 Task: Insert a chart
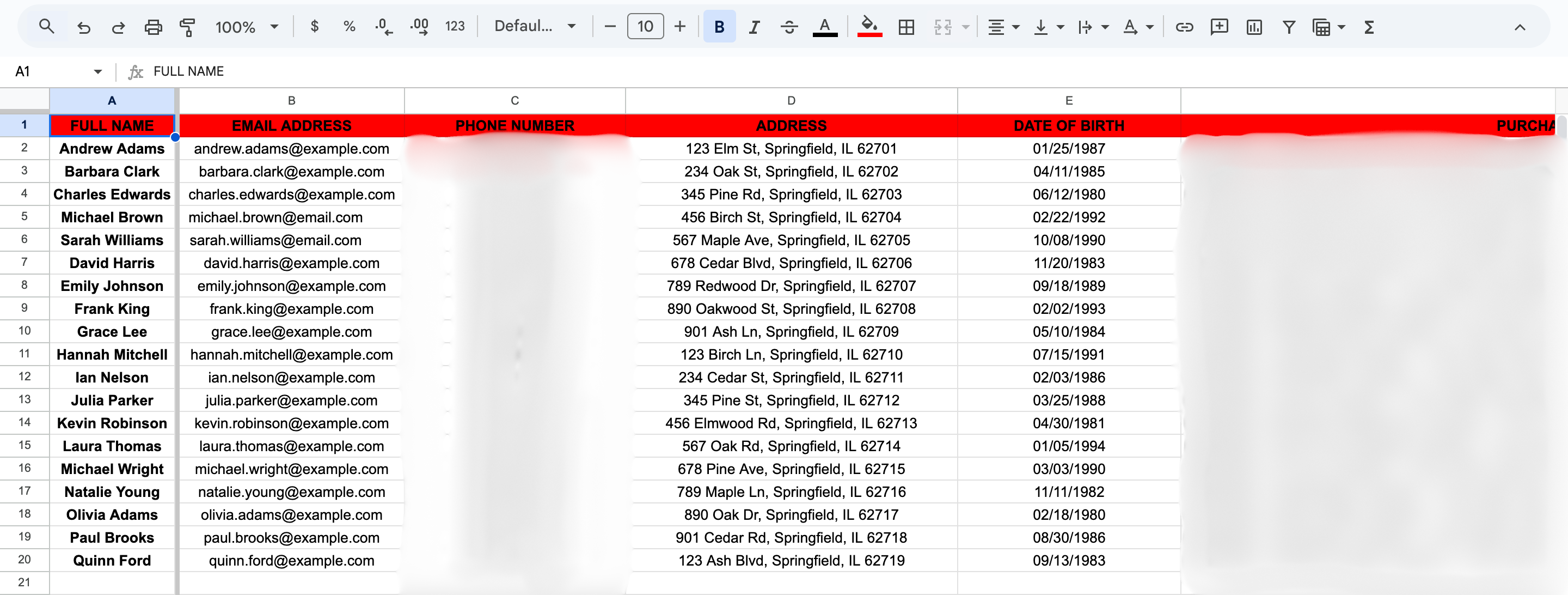(x=1254, y=27)
